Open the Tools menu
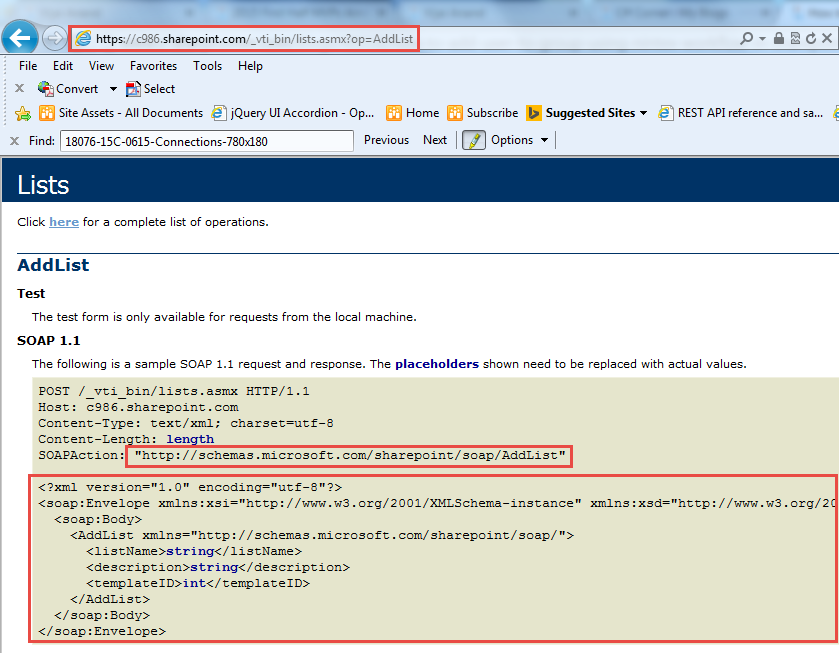The height and width of the screenshot is (653, 839). pyautogui.click(x=208, y=66)
